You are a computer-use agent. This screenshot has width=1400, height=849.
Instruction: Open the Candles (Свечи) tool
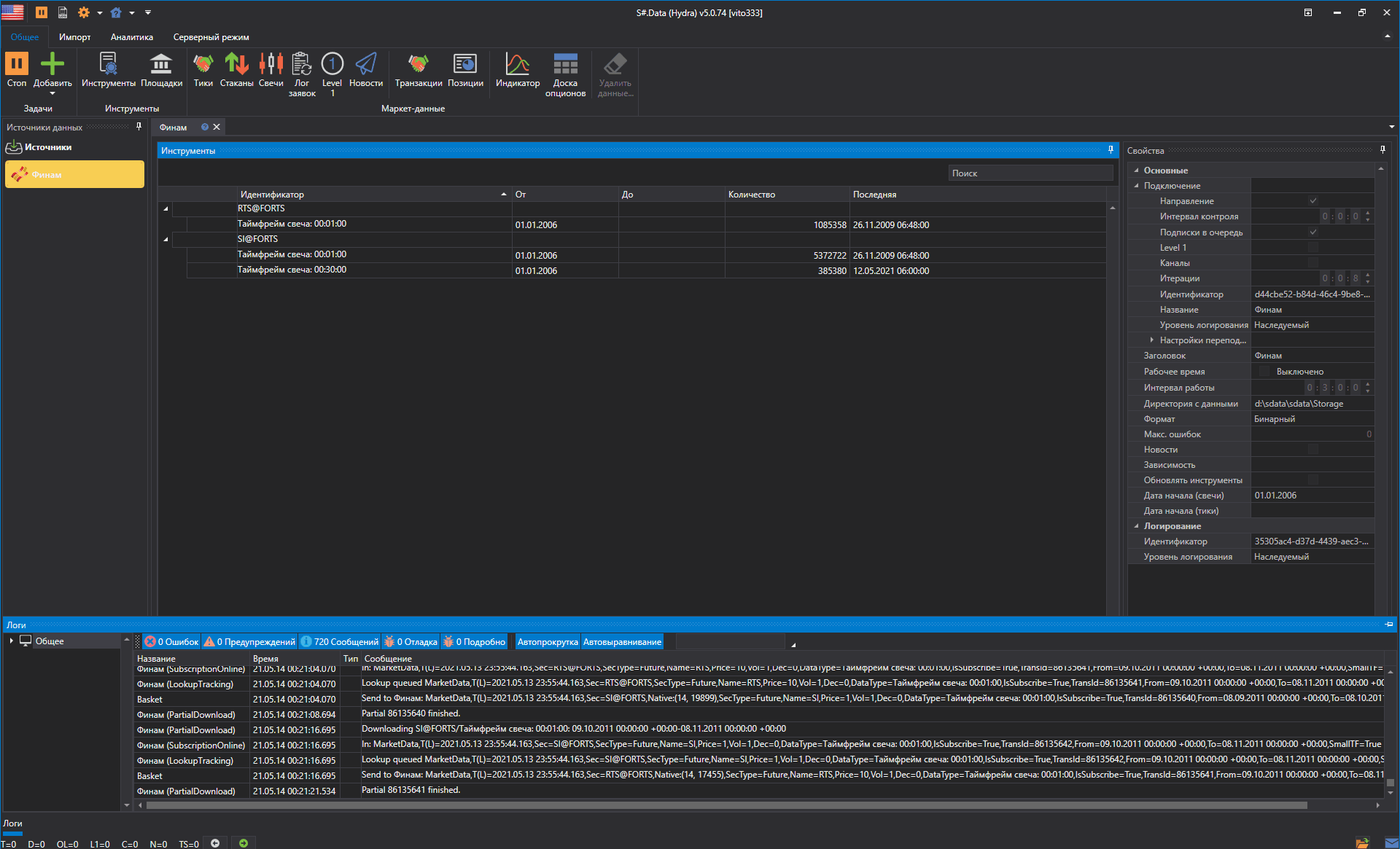coord(271,65)
